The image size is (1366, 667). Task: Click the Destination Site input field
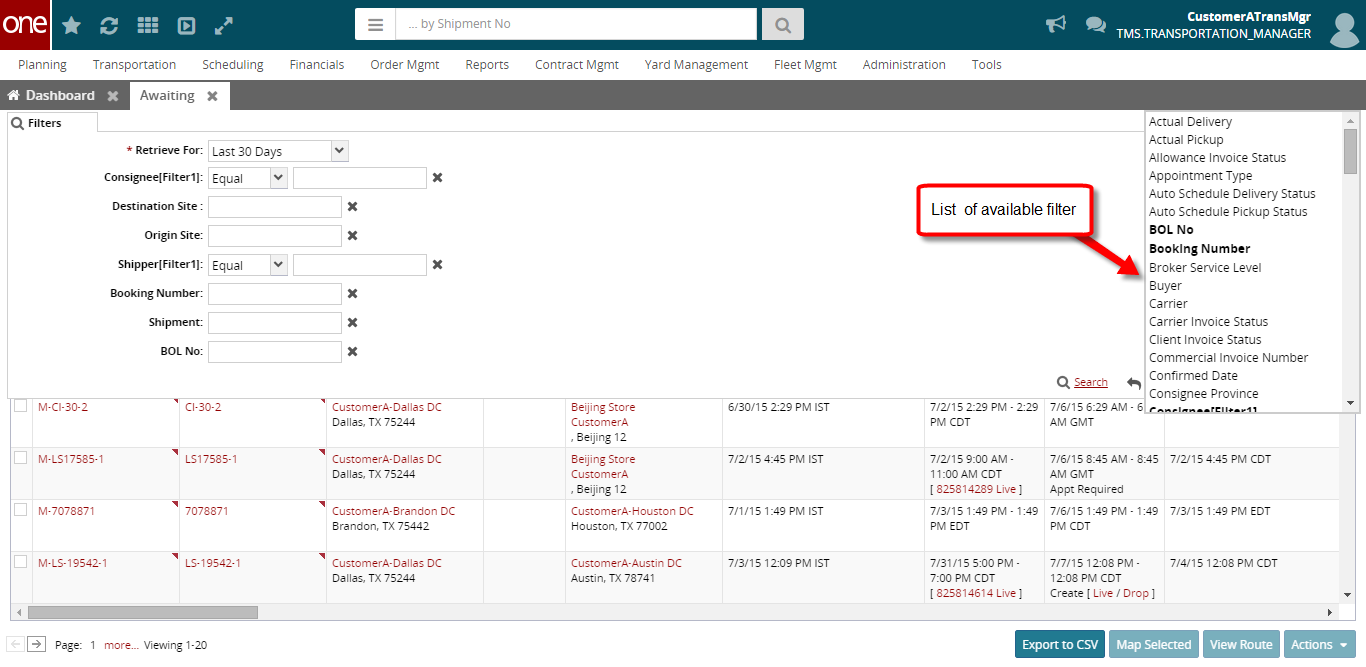click(x=275, y=207)
